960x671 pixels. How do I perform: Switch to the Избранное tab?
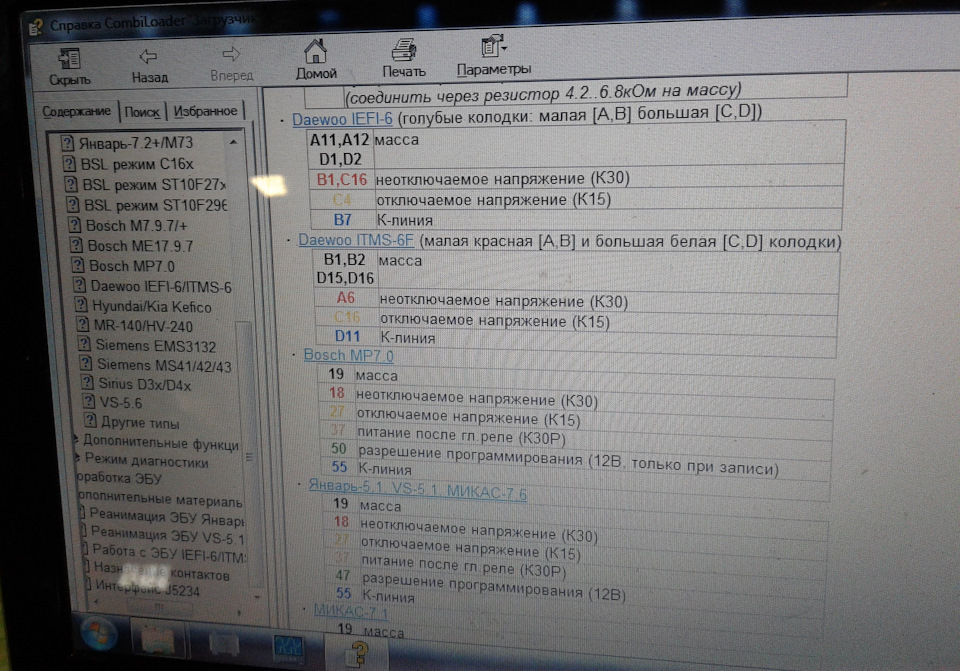point(205,111)
